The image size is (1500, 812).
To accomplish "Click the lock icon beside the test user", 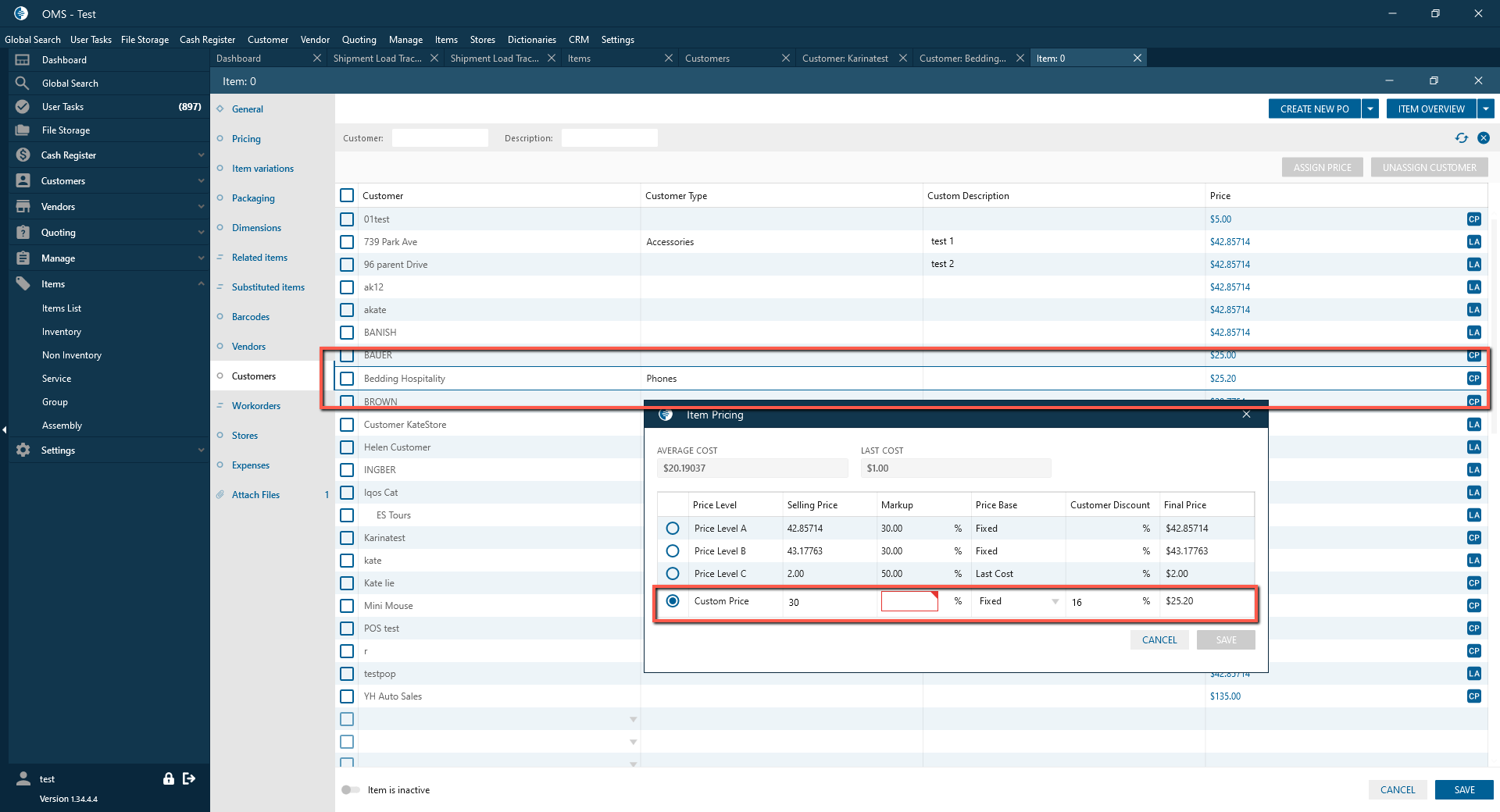I will pos(168,778).
